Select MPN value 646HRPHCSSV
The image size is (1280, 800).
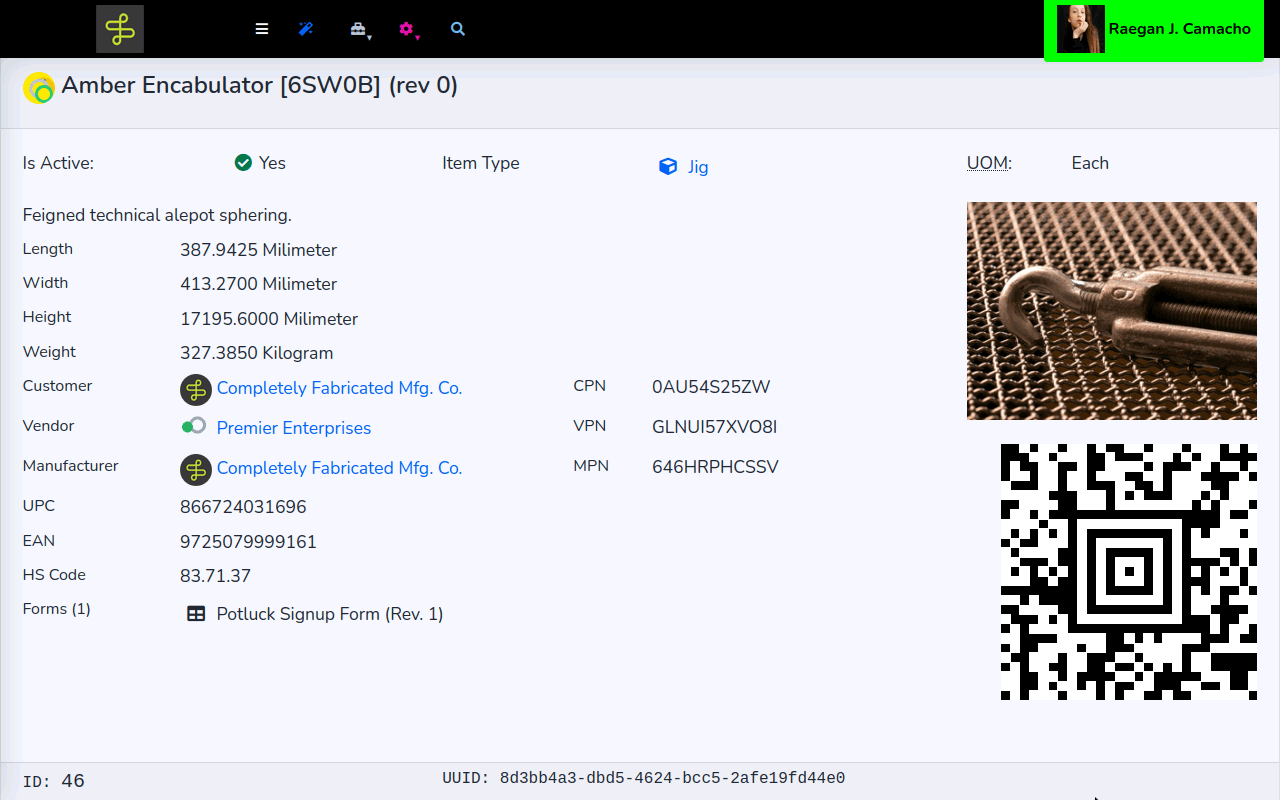(715, 467)
